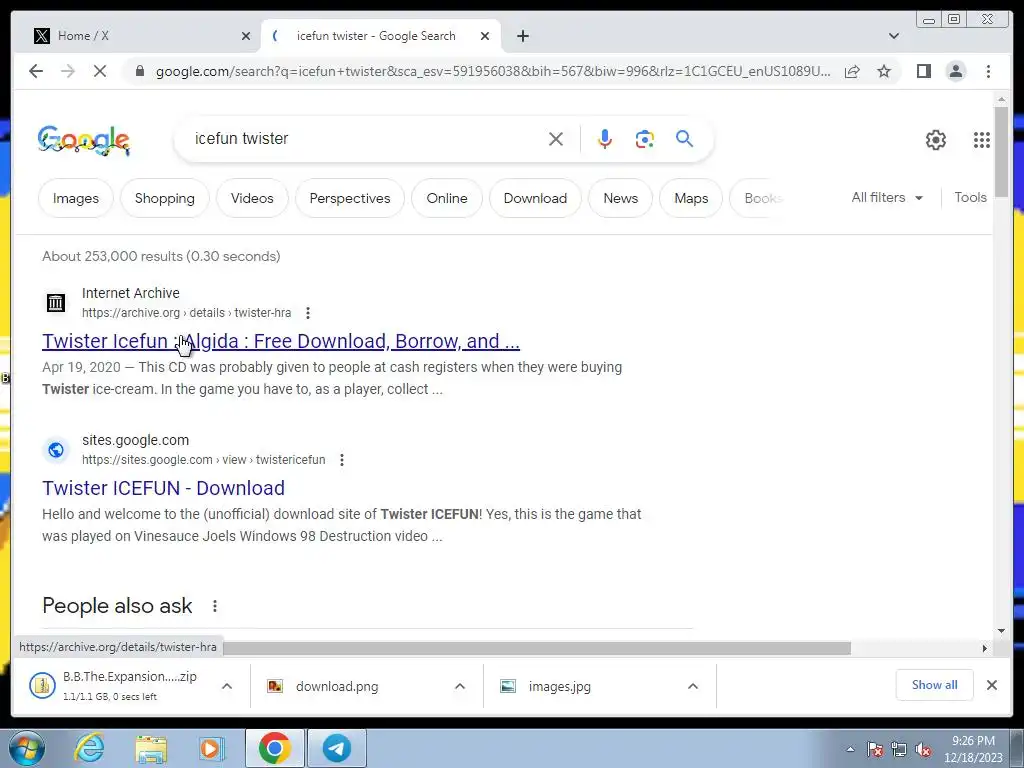Open search Tools

[x=970, y=197]
